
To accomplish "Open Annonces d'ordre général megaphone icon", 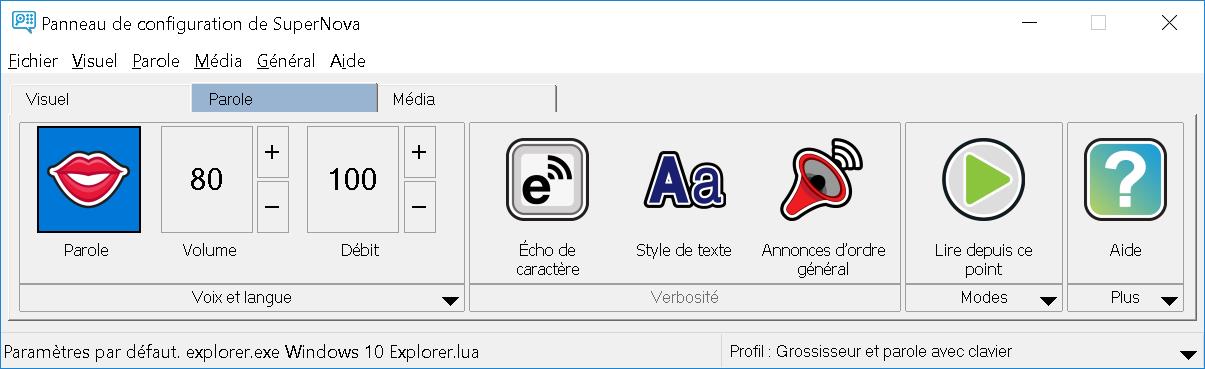I will point(823,180).
